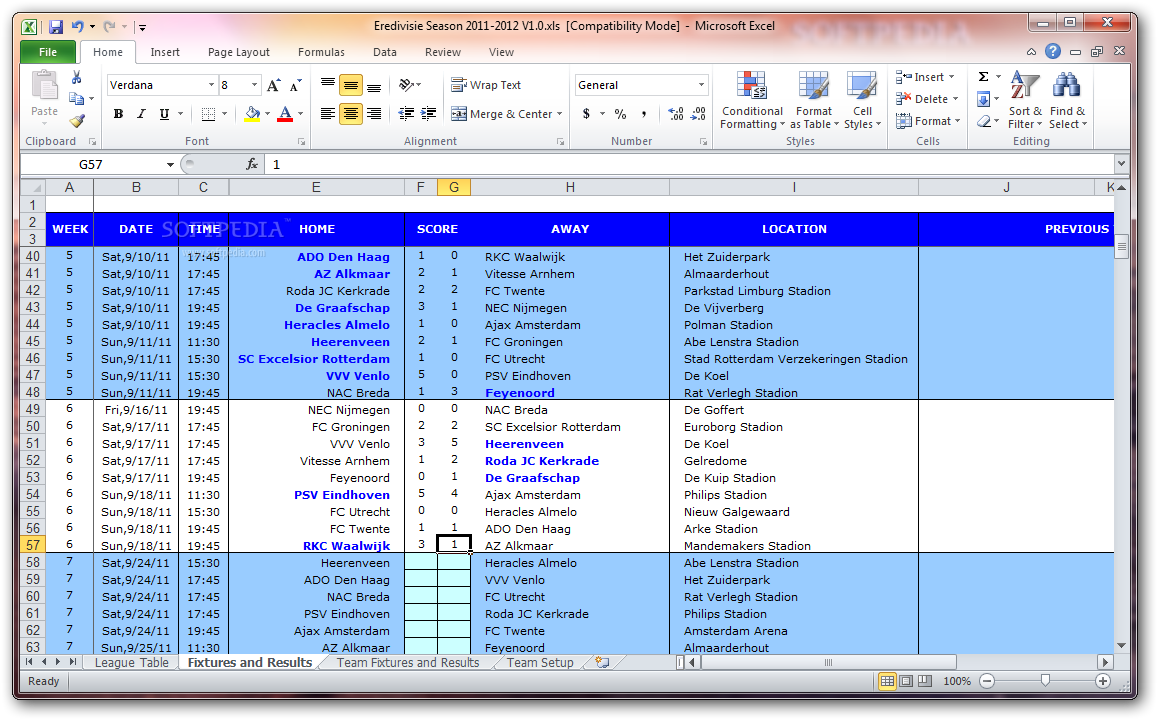This screenshot has height=720, width=1158.
Task: Click the Format button in Cells group
Action: pyautogui.click(x=928, y=121)
